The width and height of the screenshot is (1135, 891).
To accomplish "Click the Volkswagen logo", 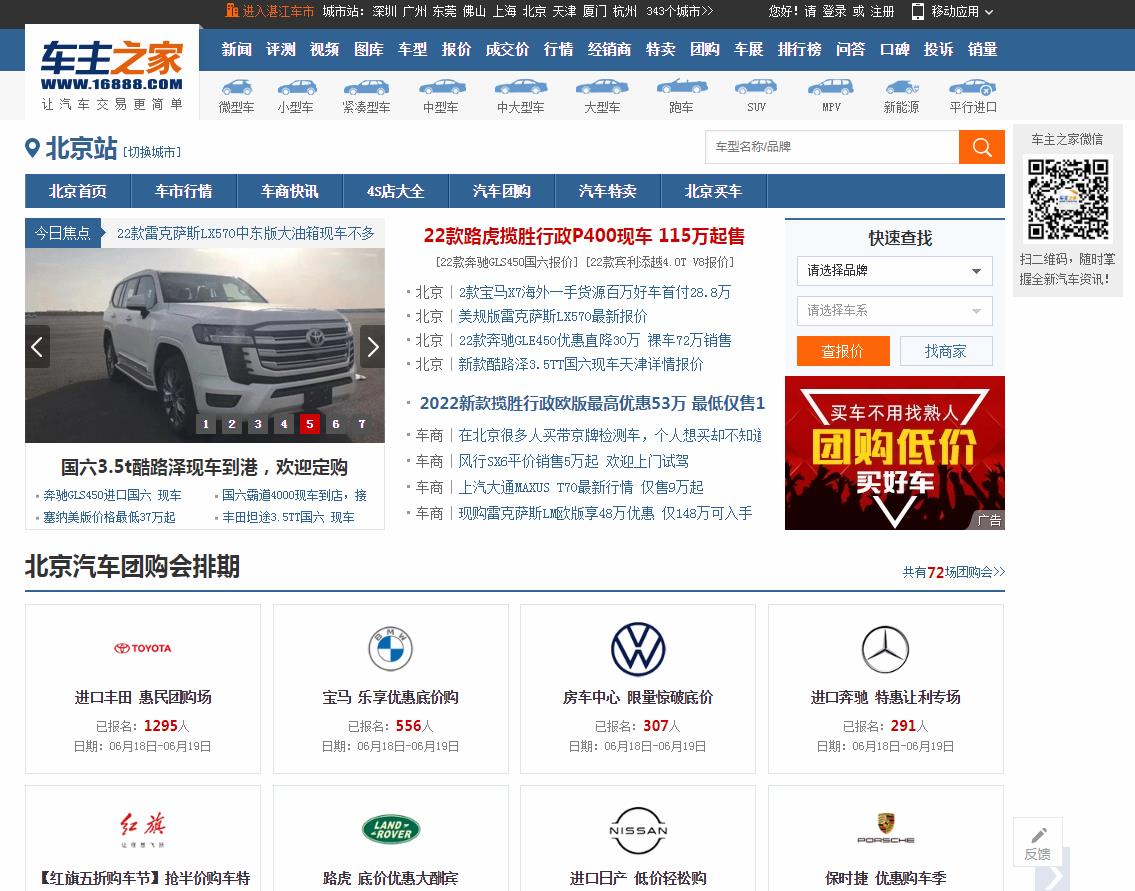I will 638,649.
